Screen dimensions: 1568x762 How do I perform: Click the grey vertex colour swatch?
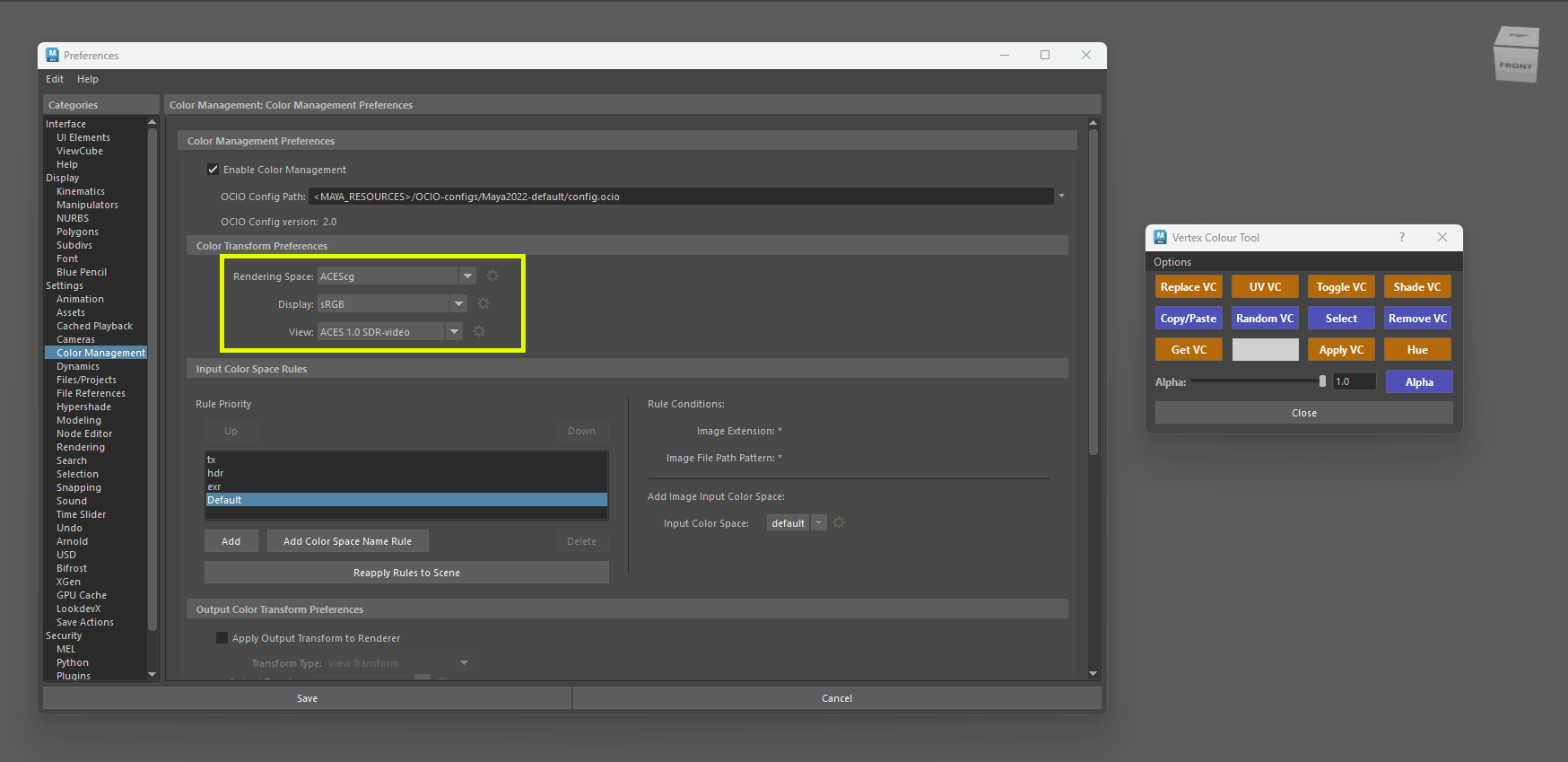[x=1265, y=350]
